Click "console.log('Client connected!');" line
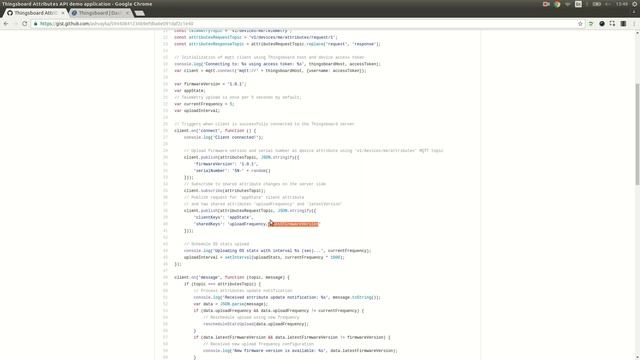640x360 pixels. coord(223,138)
